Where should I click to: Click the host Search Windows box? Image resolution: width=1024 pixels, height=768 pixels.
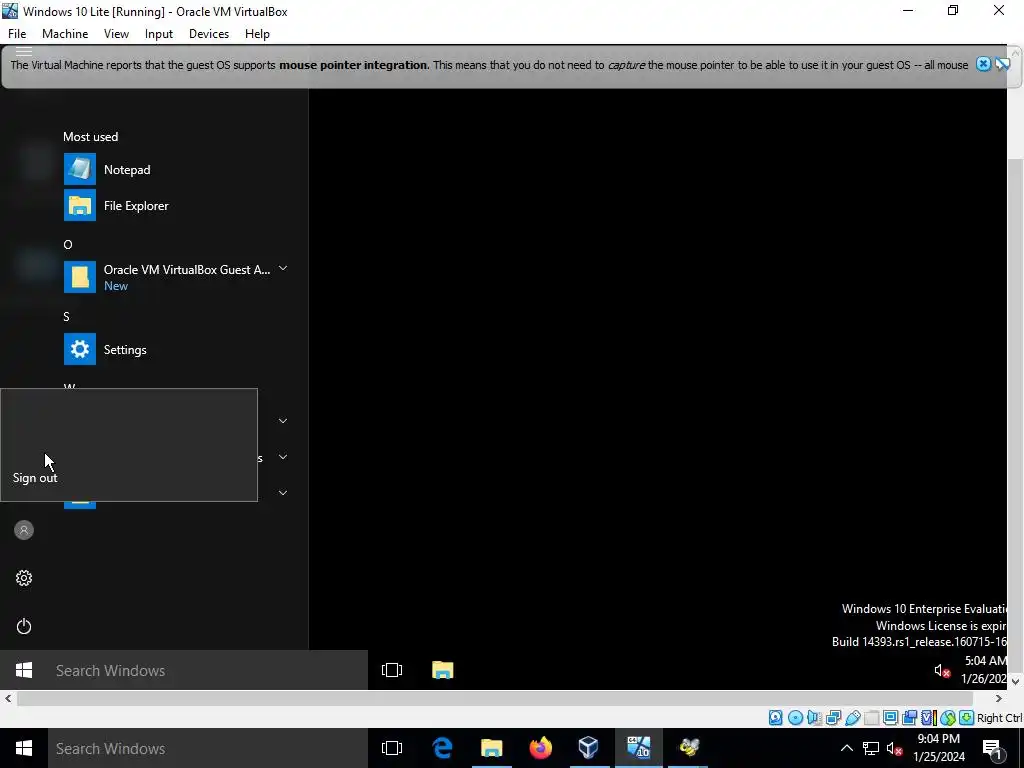[208, 748]
